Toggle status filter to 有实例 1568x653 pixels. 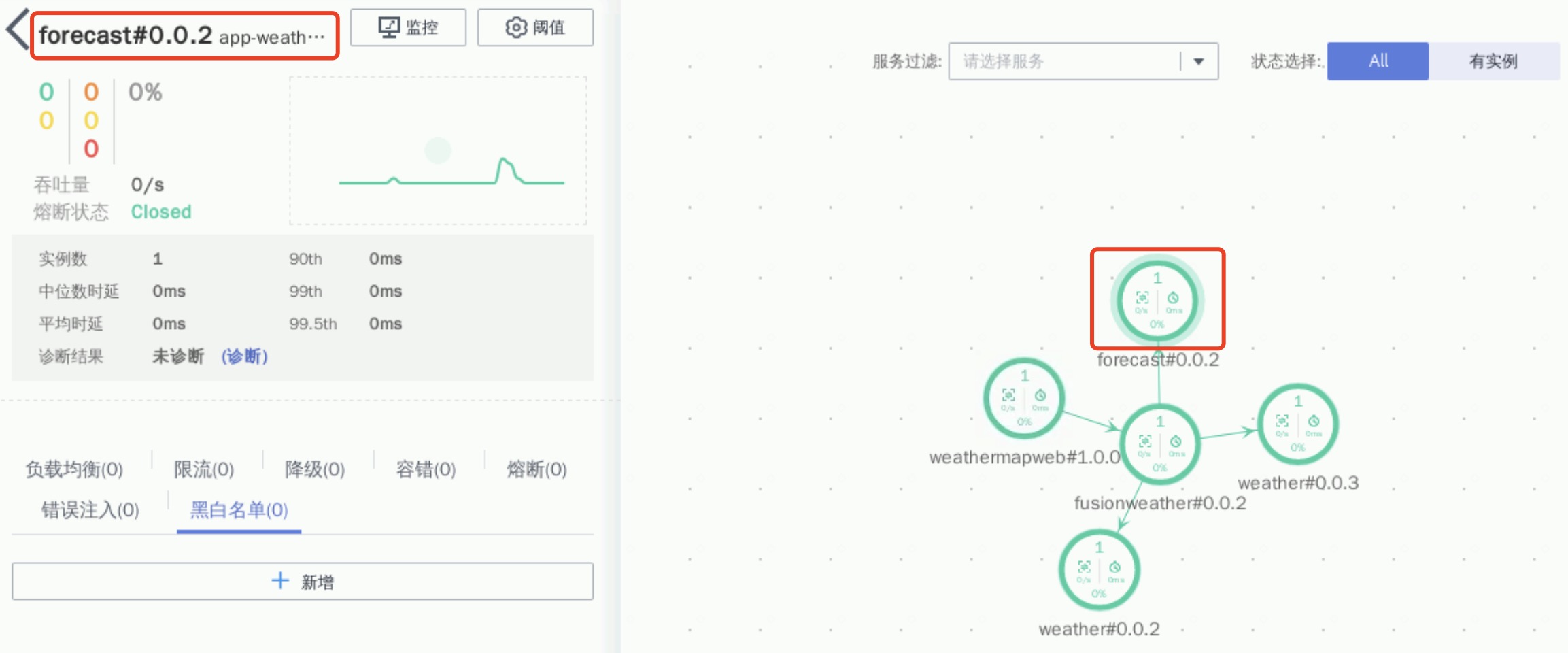click(1493, 61)
